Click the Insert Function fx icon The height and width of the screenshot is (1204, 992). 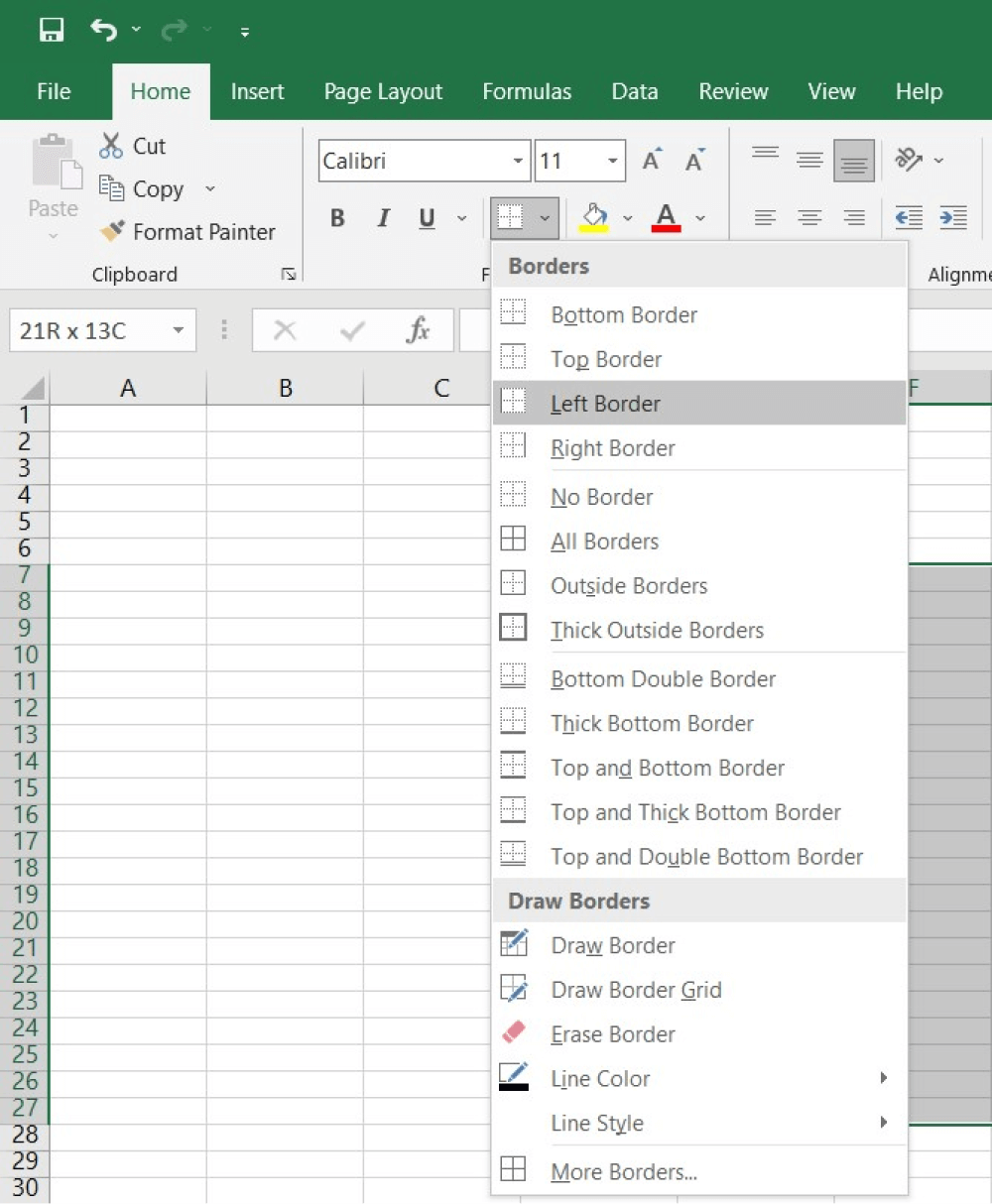point(419,330)
